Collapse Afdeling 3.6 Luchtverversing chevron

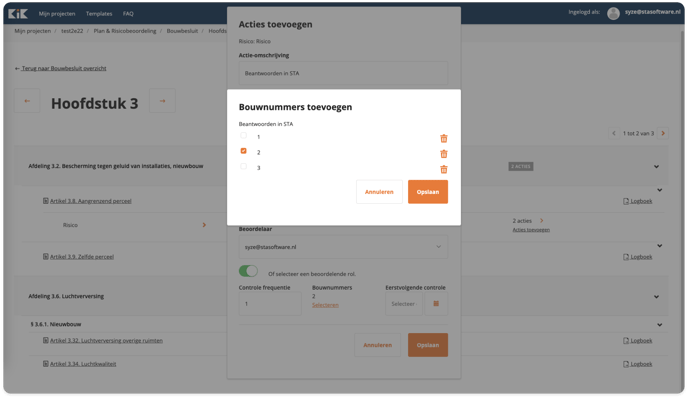[656, 297]
